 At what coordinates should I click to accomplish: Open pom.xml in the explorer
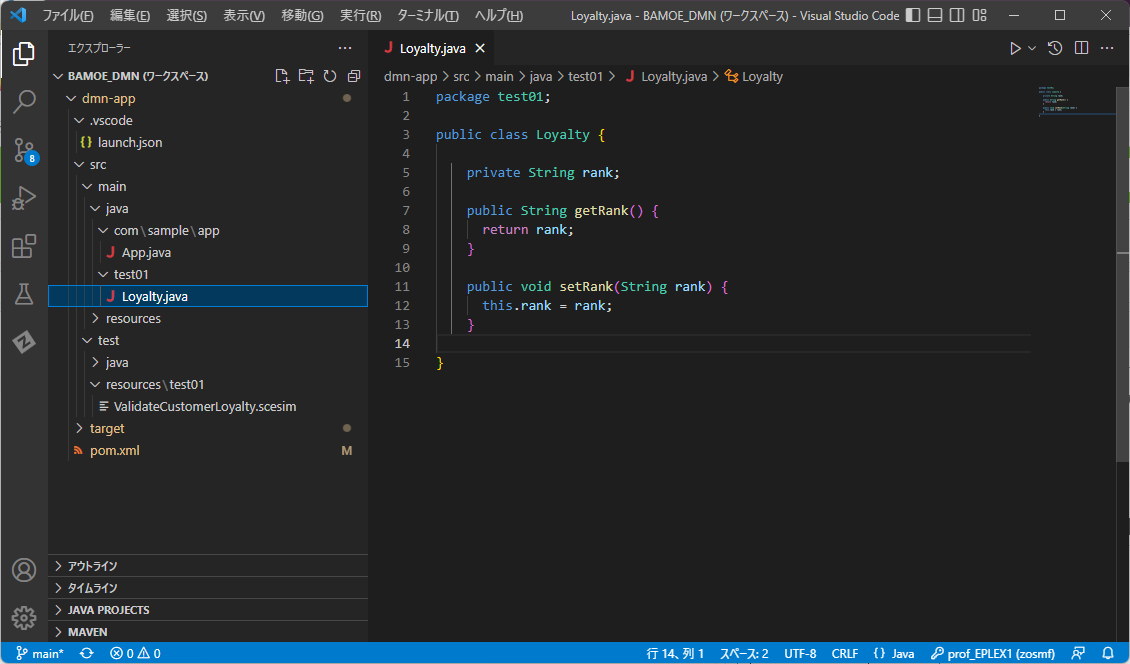[114, 450]
